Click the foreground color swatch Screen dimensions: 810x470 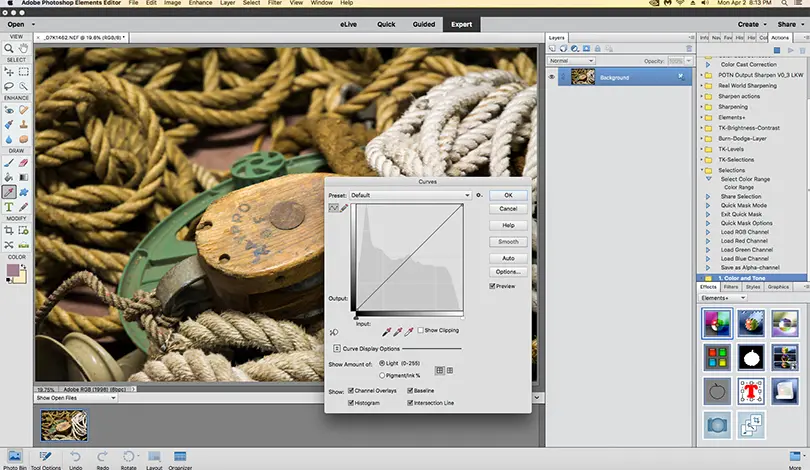click(x=11, y=270)
